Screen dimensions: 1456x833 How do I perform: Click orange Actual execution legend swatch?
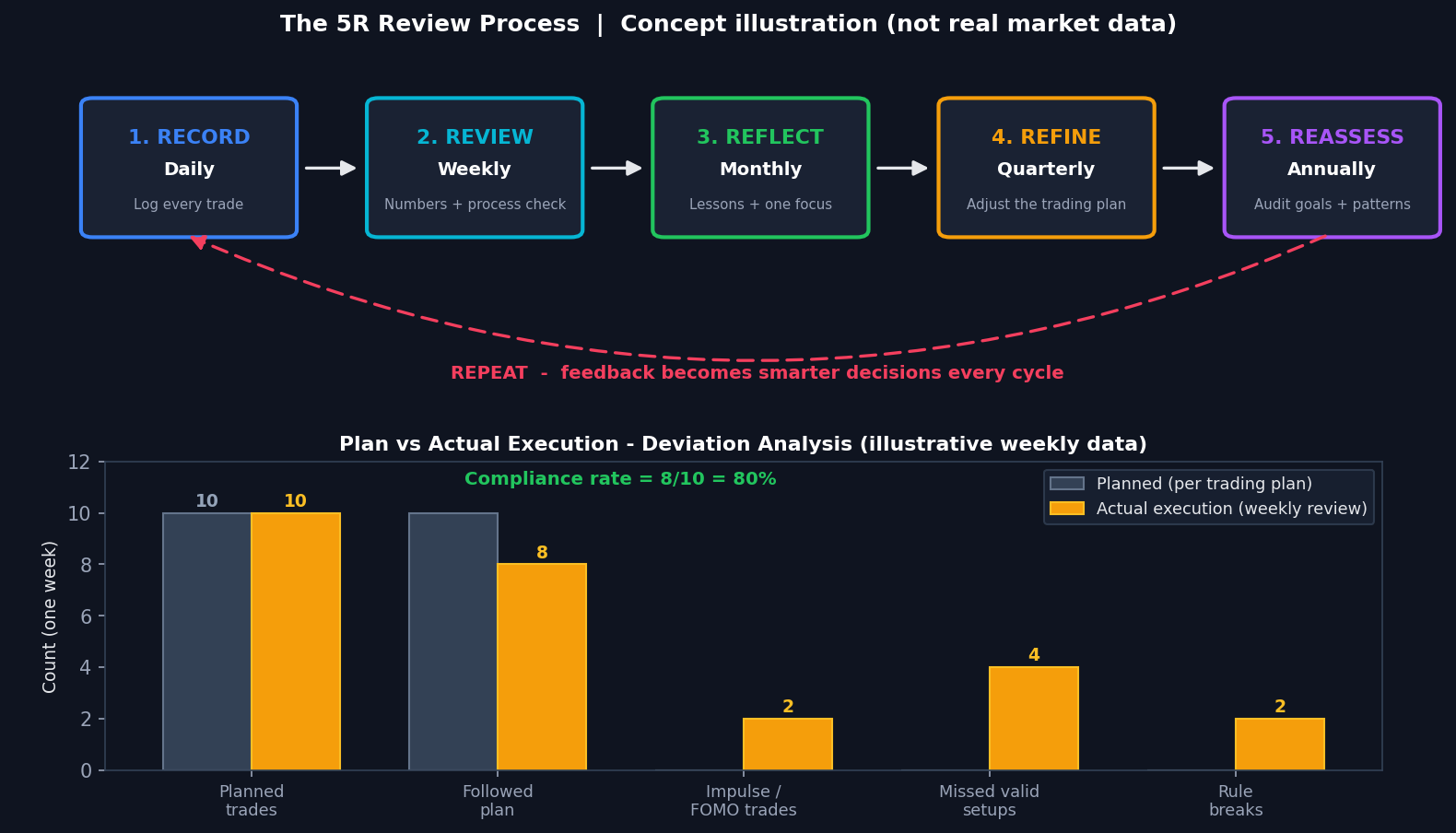1067,509
